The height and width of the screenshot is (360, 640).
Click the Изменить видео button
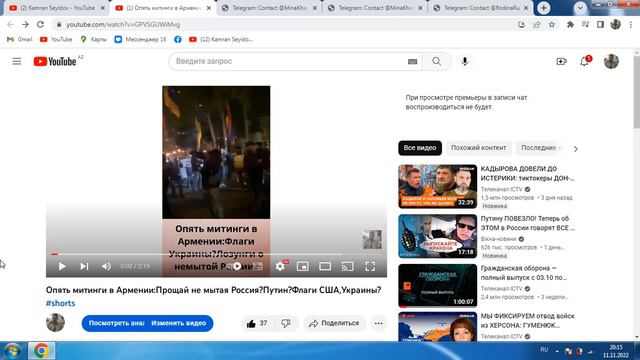pyautogui.click(x=179, y=323)
